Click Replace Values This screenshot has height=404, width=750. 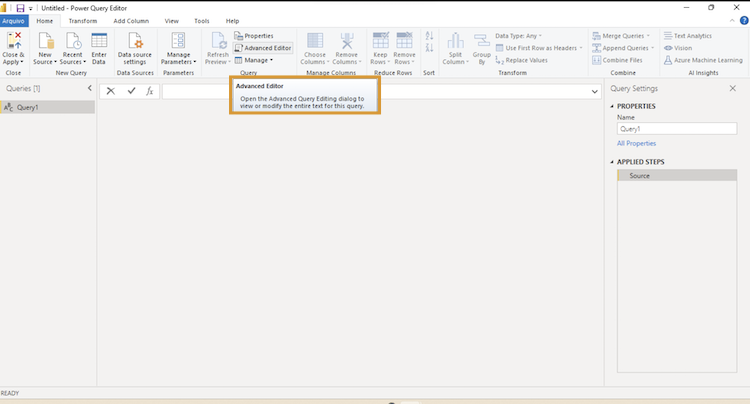point(521,60)
